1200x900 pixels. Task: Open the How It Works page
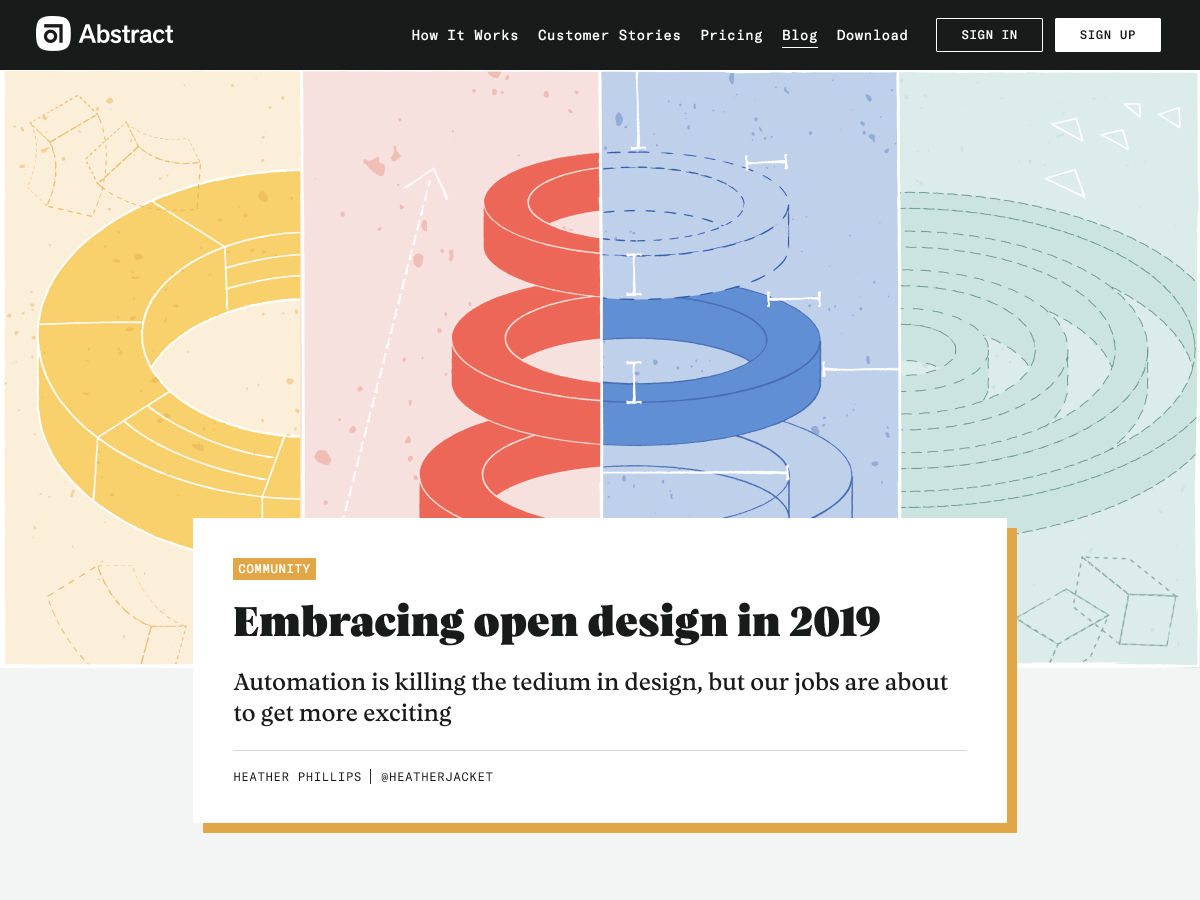[465, 35]
